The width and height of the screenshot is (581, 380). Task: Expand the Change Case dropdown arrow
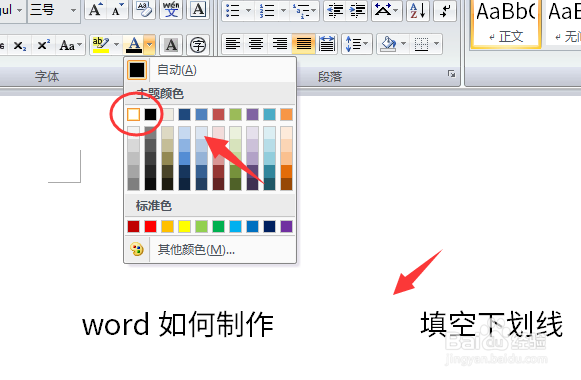click(x=79, y=45)
